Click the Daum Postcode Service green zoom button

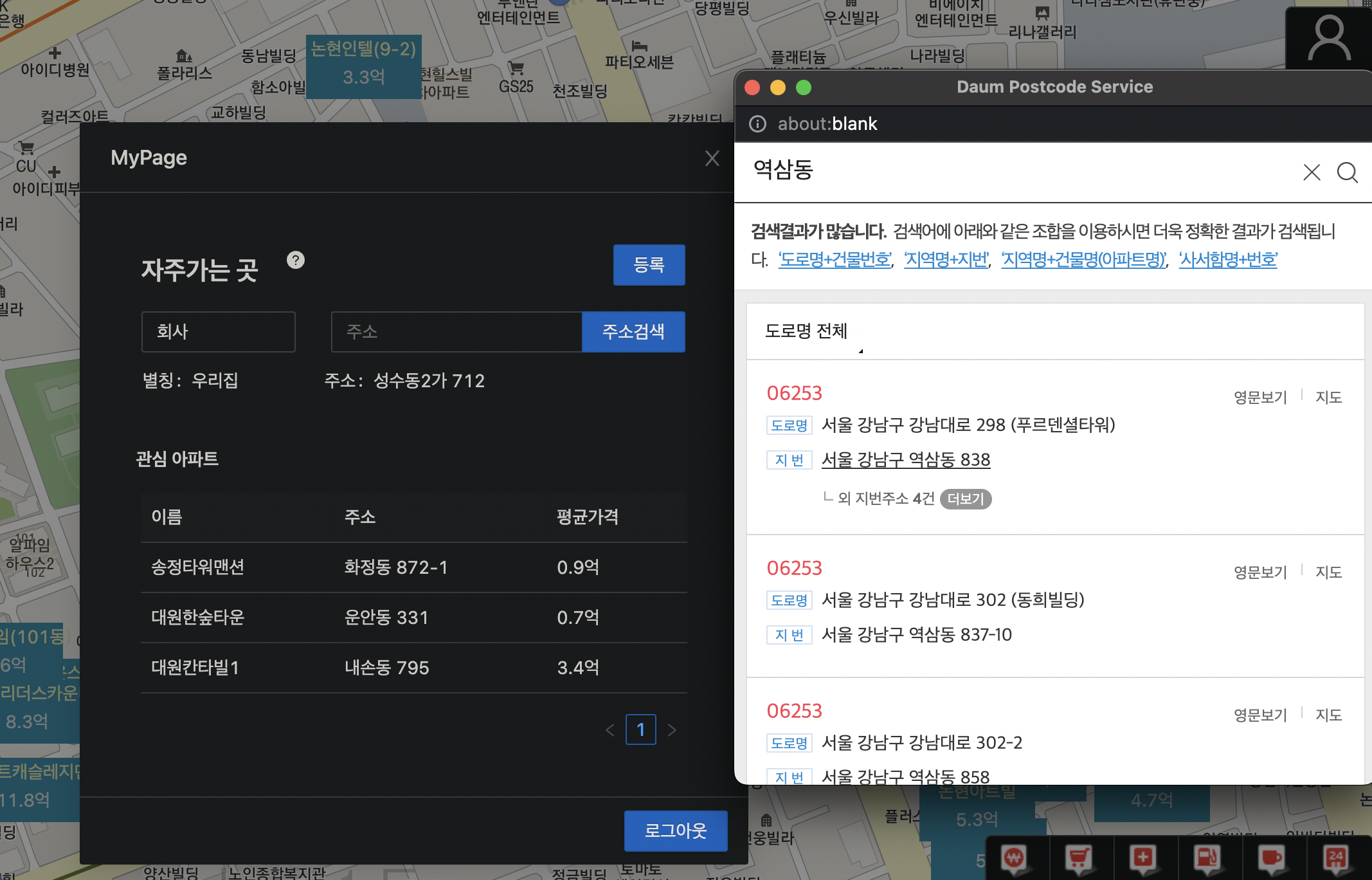point(804,87)
